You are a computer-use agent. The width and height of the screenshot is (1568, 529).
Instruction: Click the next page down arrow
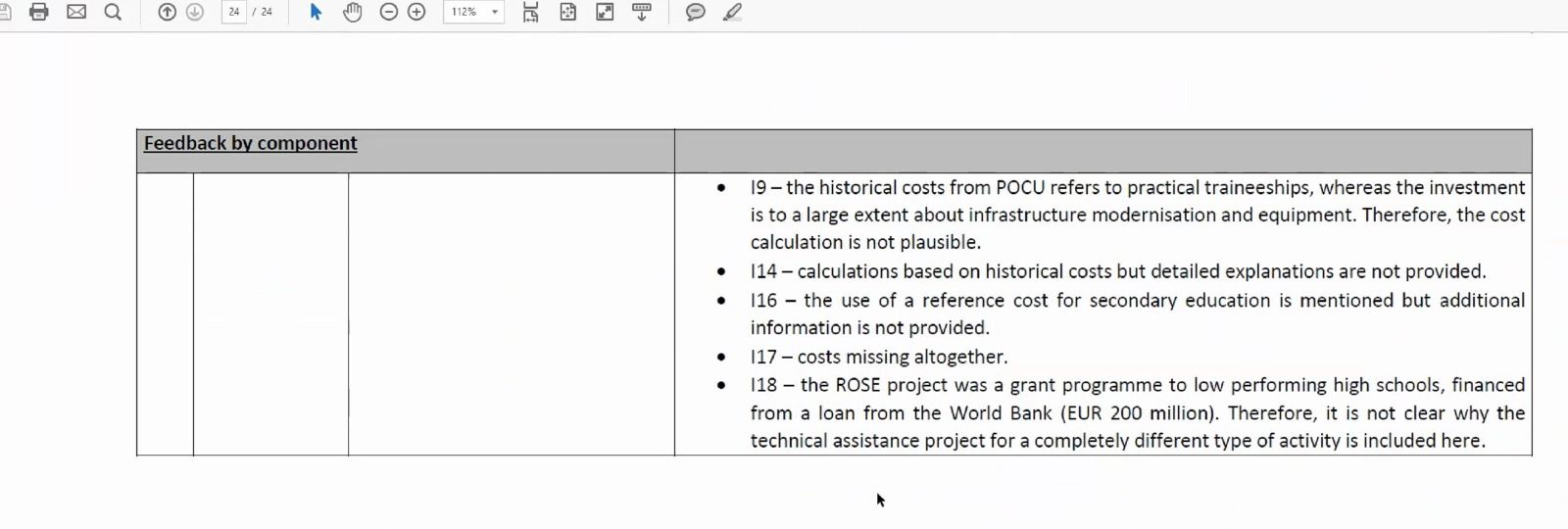point(195,12)
